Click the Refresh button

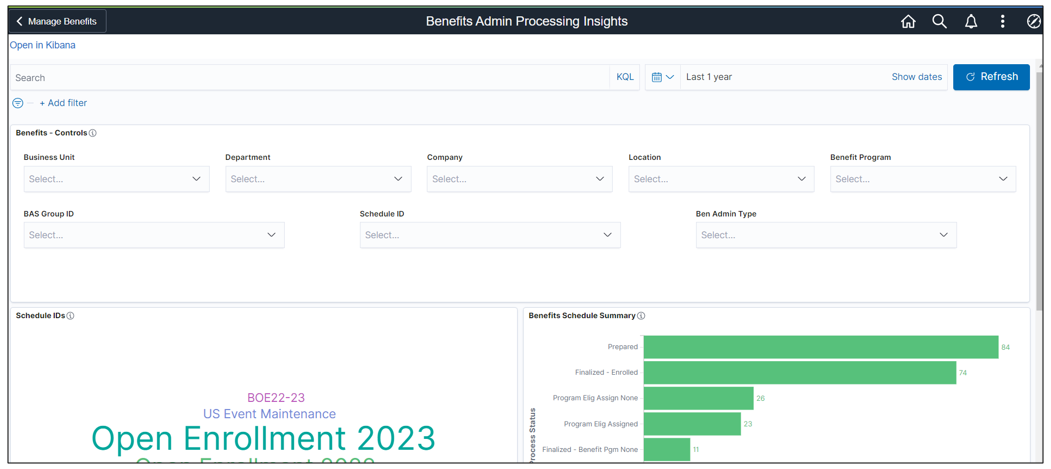990,77
